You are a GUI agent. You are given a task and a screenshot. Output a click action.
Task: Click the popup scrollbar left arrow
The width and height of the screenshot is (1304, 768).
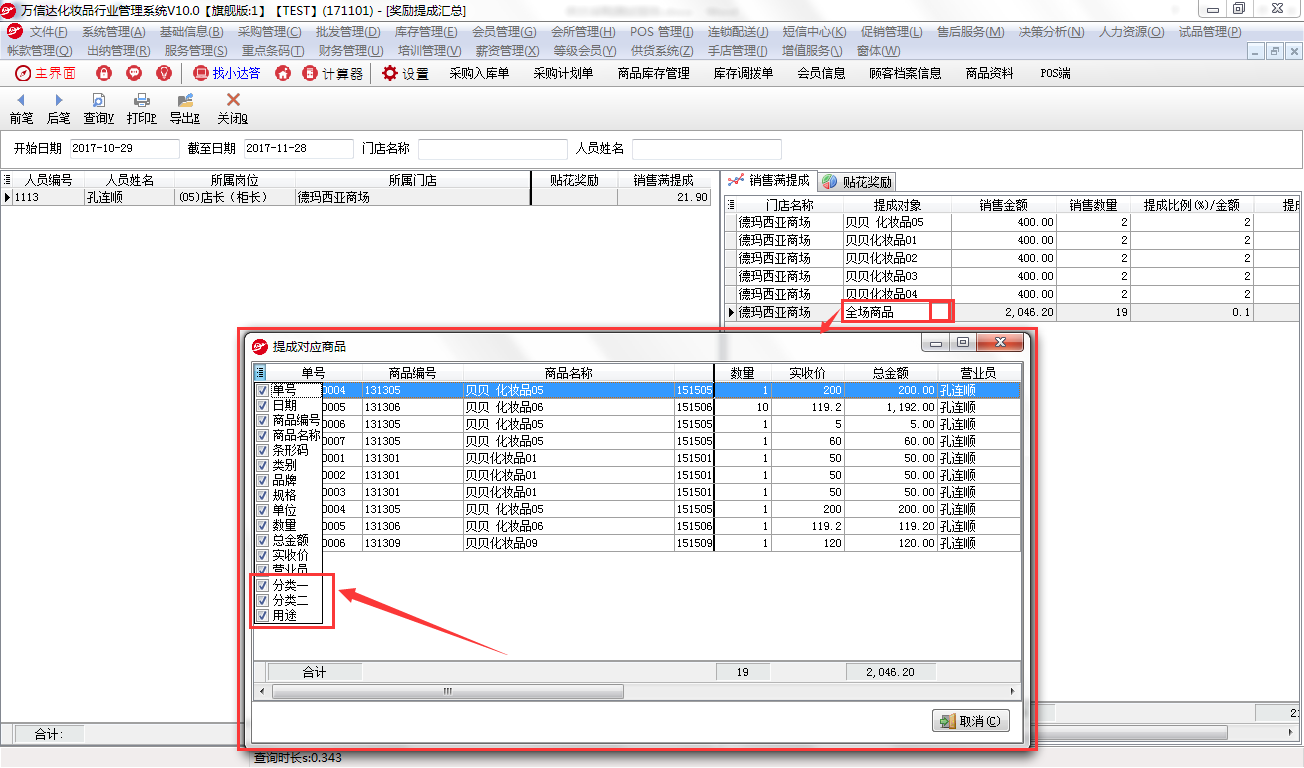tap(262, 691)
